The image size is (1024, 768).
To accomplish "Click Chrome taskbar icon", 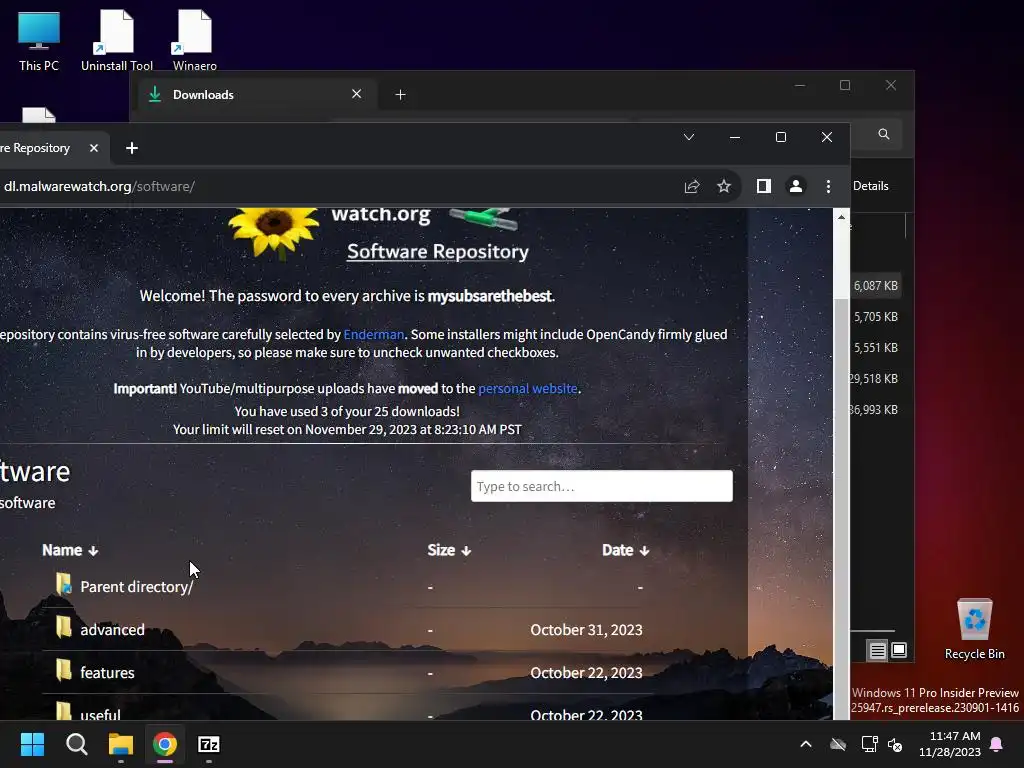I will click(x=165, y=744).
